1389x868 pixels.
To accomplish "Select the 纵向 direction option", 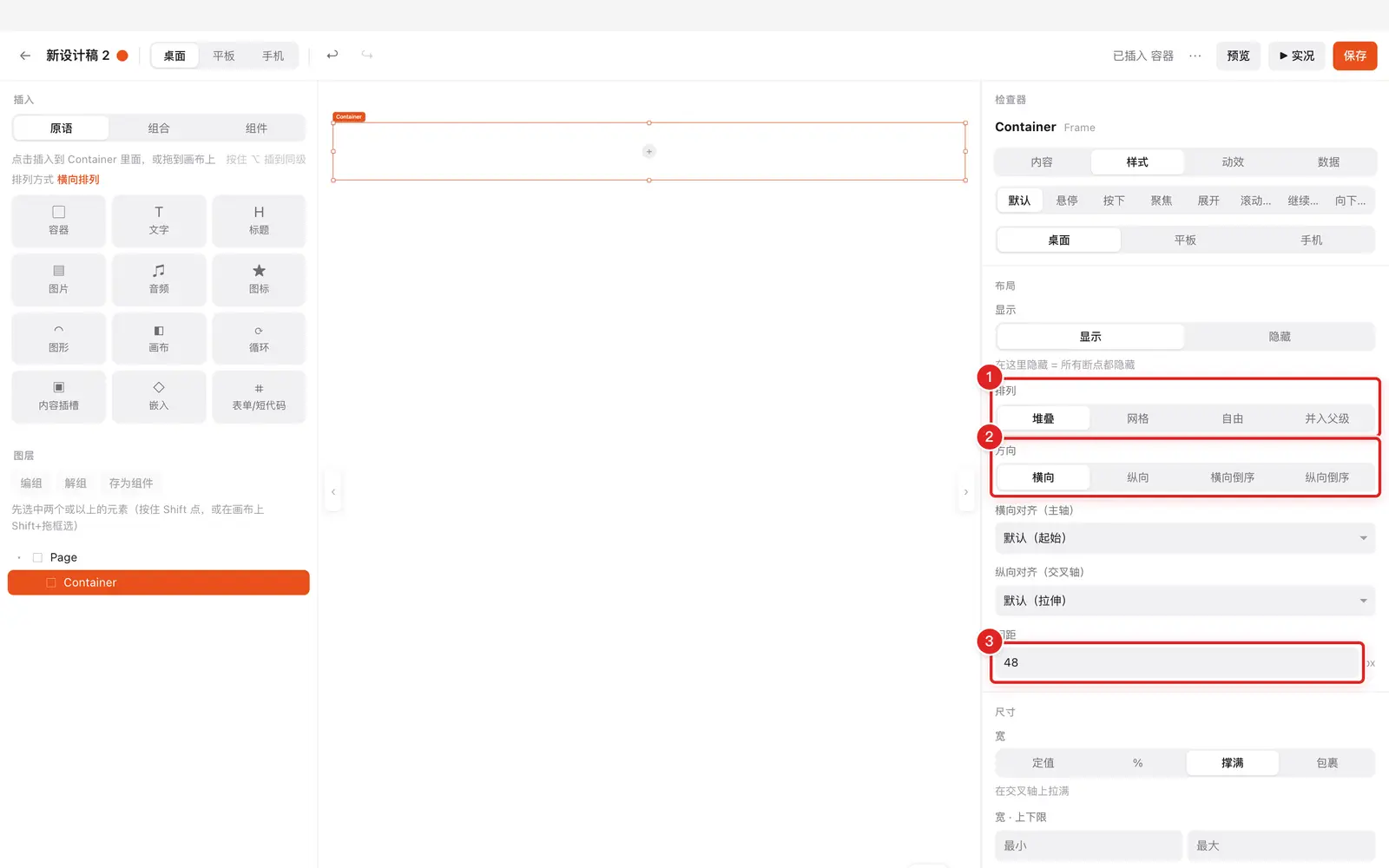I will (1138, 477).
